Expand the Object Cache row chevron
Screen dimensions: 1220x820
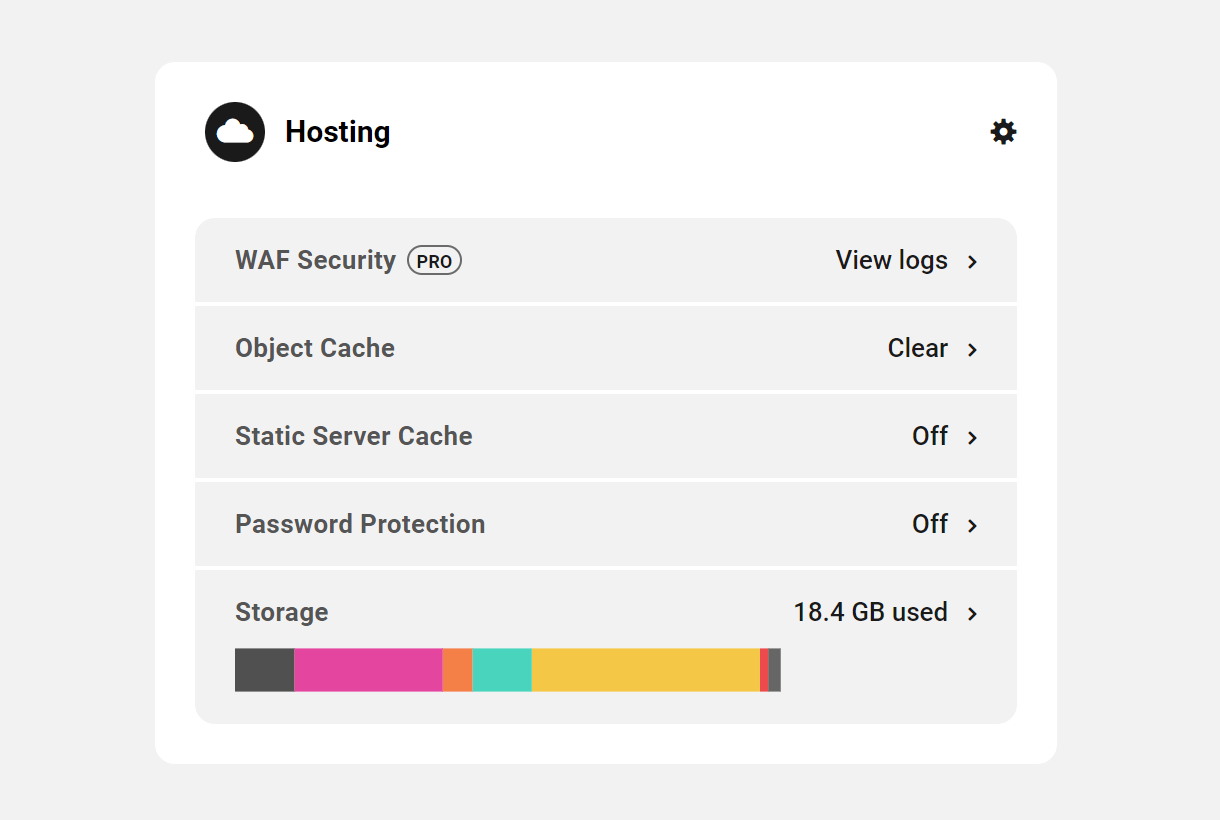pos(971,349)
